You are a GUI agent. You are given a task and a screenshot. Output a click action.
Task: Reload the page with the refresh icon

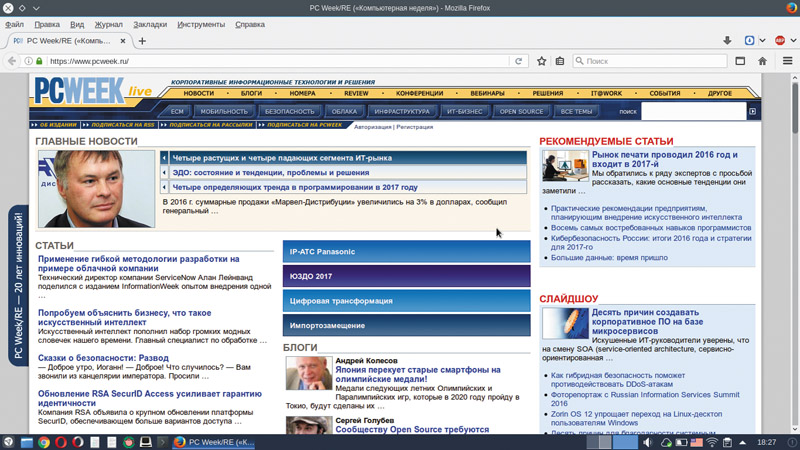[519, 61]
